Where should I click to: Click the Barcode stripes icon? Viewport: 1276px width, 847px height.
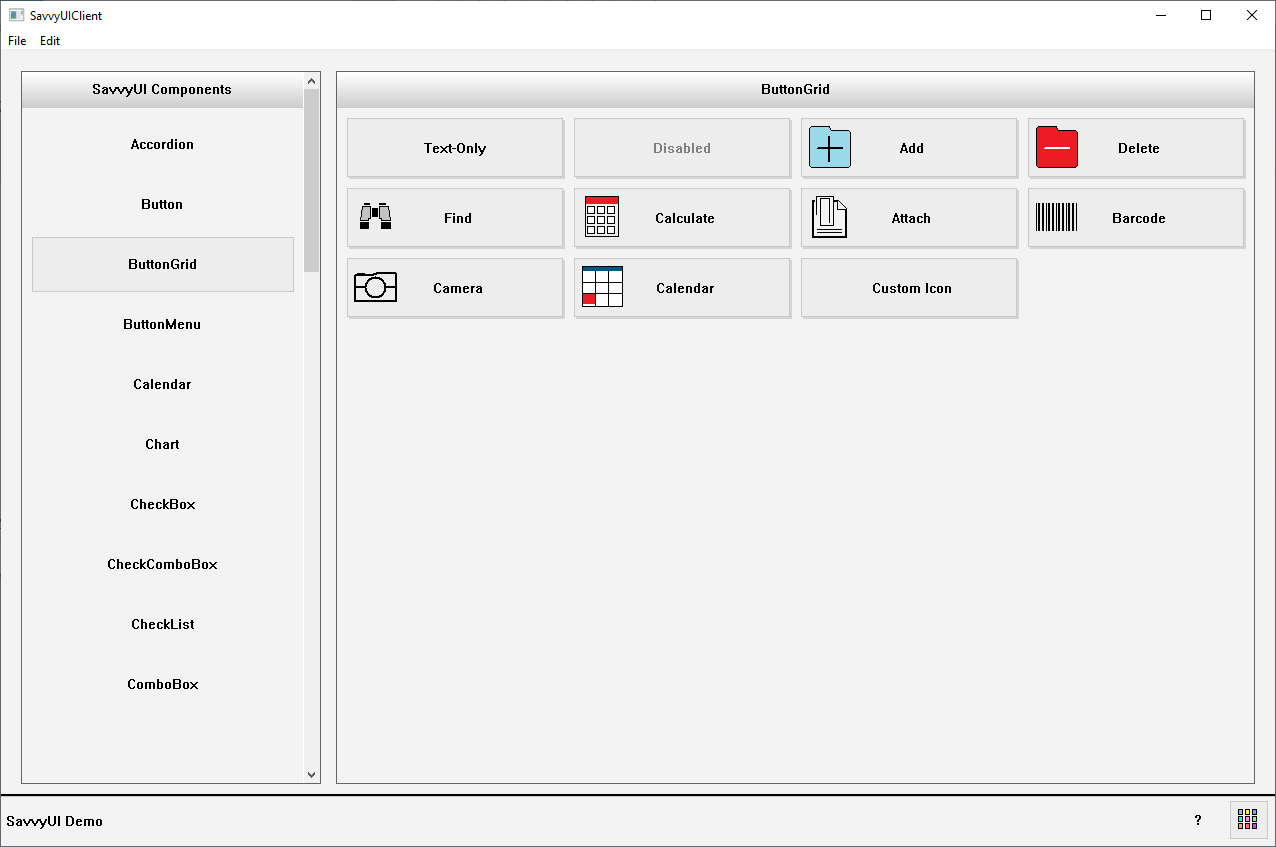(1056, 217)
